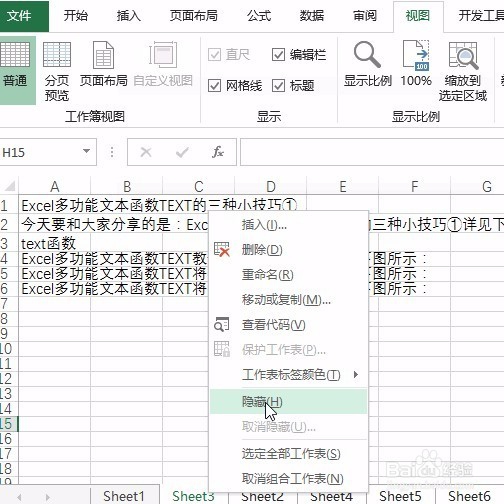Screen dimensions: 504x504
Task: Select row 8 header
Action: (9, 319)
